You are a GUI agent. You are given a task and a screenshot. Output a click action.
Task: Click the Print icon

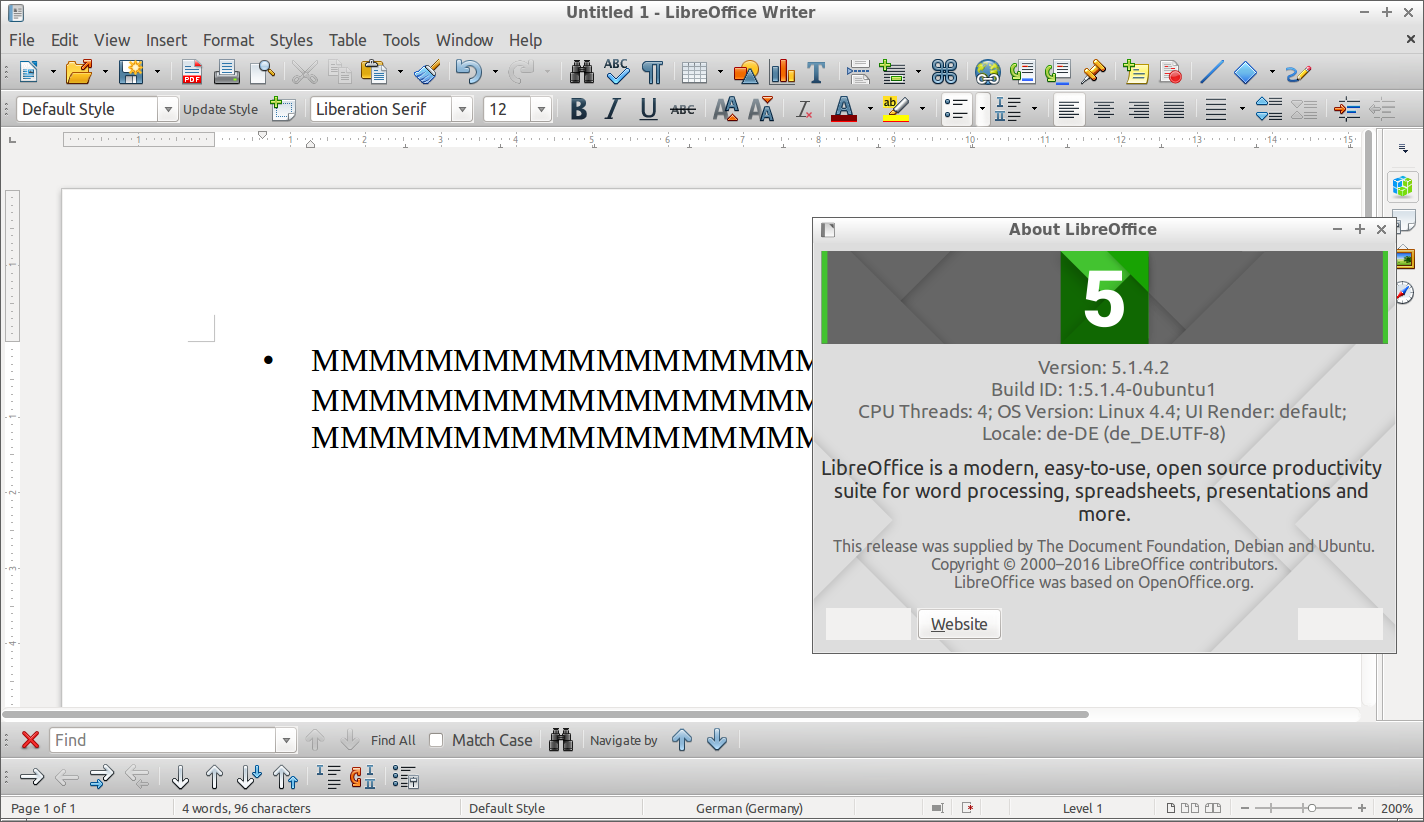pos(227,72)
